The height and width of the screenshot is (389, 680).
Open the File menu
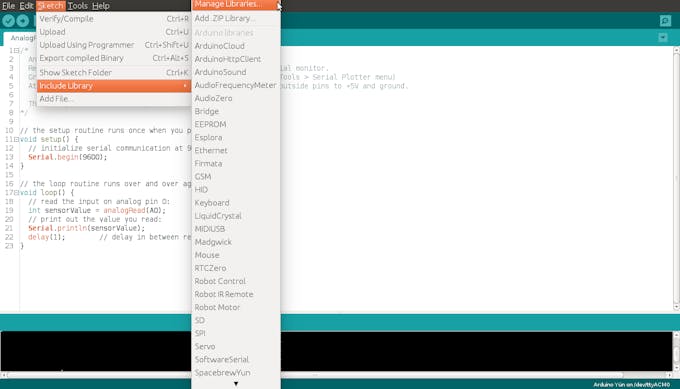pyautogui.click(x=8, y=6)
